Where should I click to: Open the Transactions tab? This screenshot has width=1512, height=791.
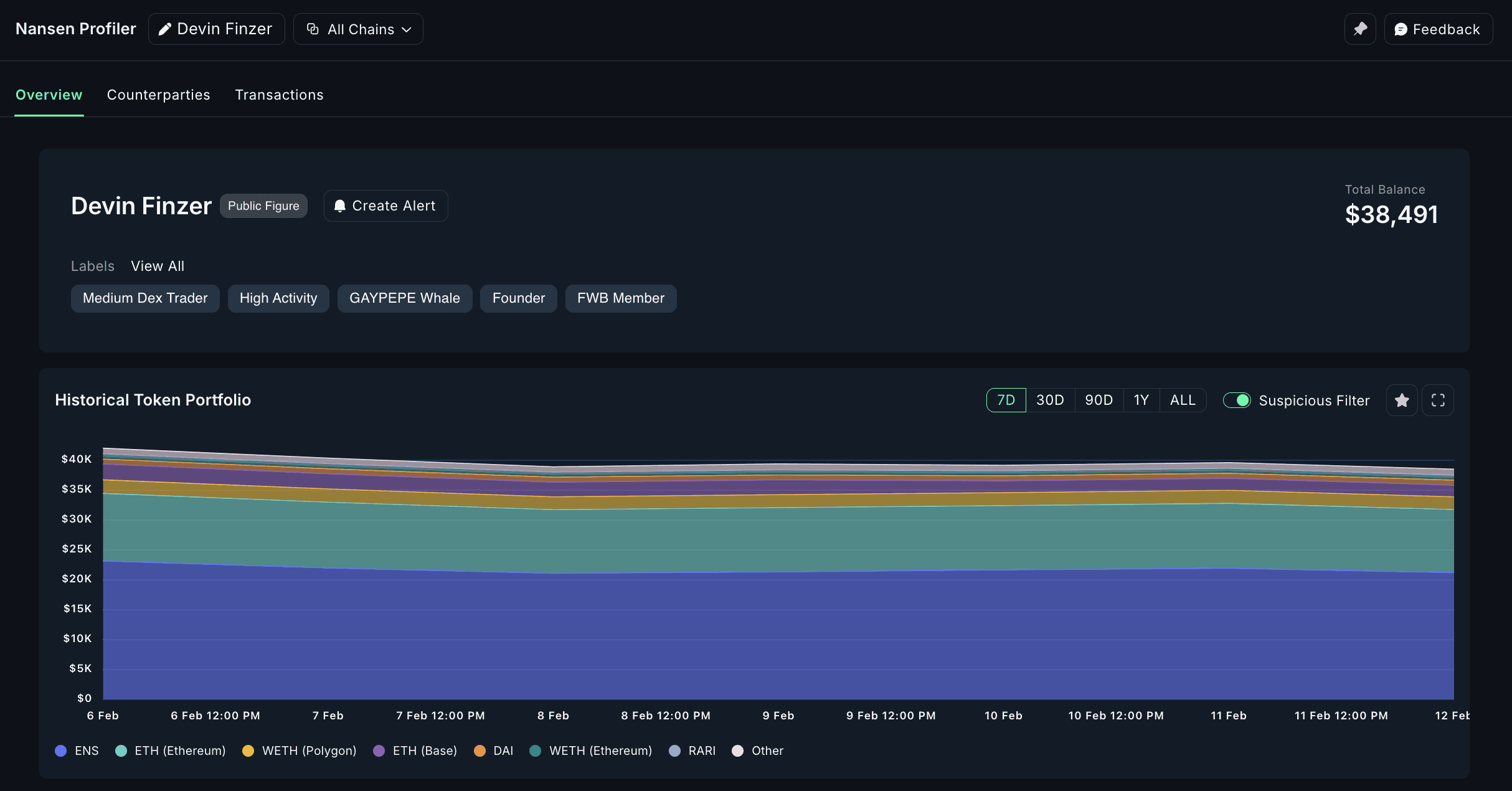pos(279,95)
